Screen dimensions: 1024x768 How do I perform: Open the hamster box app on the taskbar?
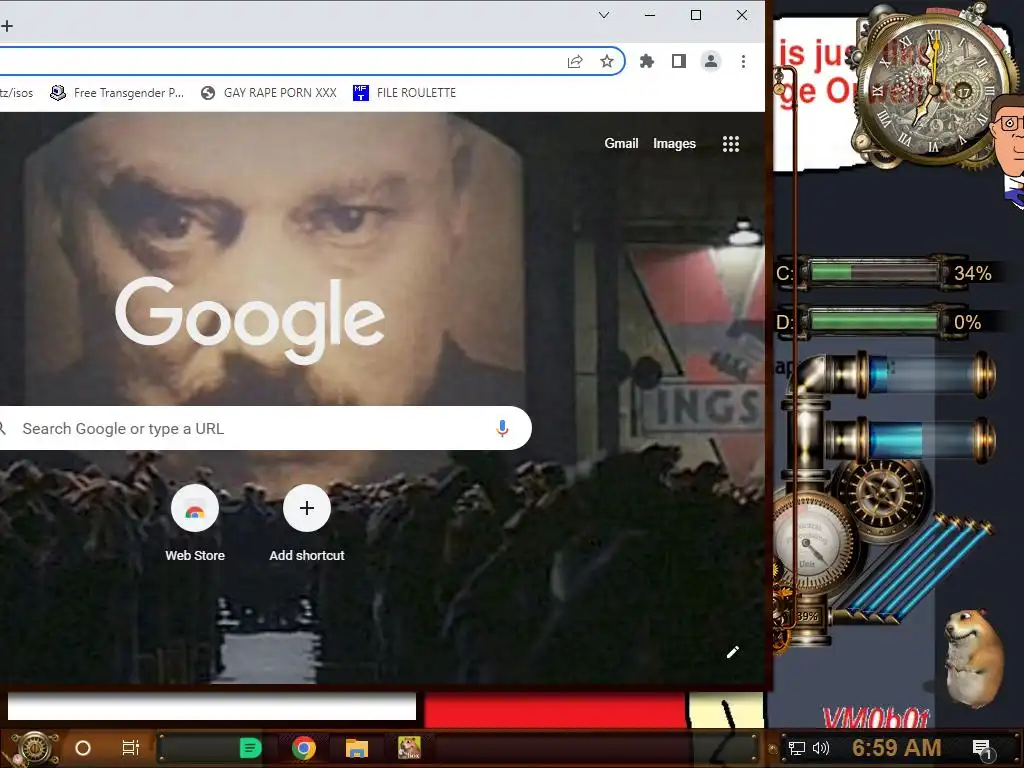(x=409, y=748)
